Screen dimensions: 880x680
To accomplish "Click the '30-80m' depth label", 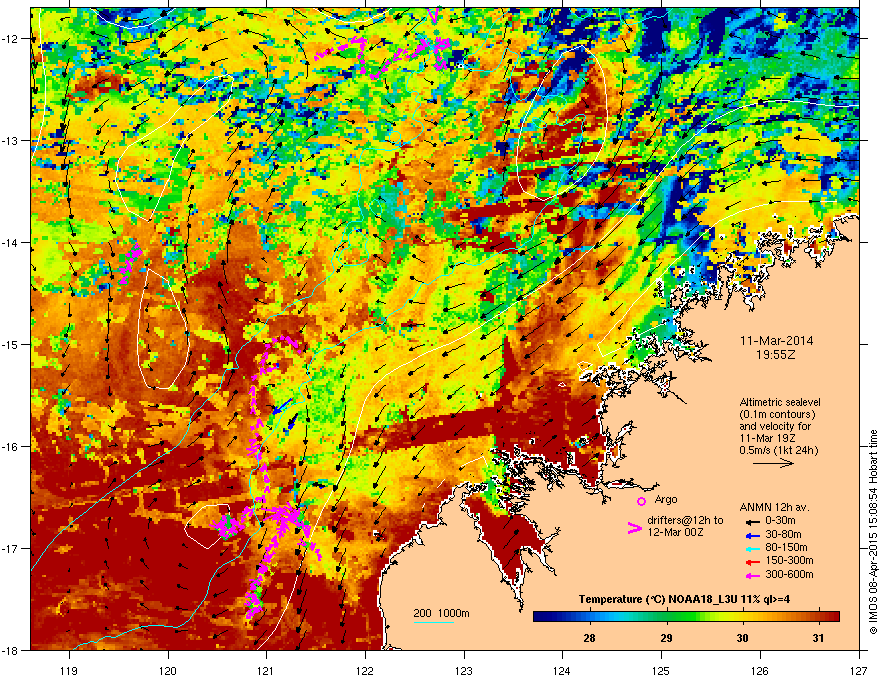I will [x=783, y=535].
